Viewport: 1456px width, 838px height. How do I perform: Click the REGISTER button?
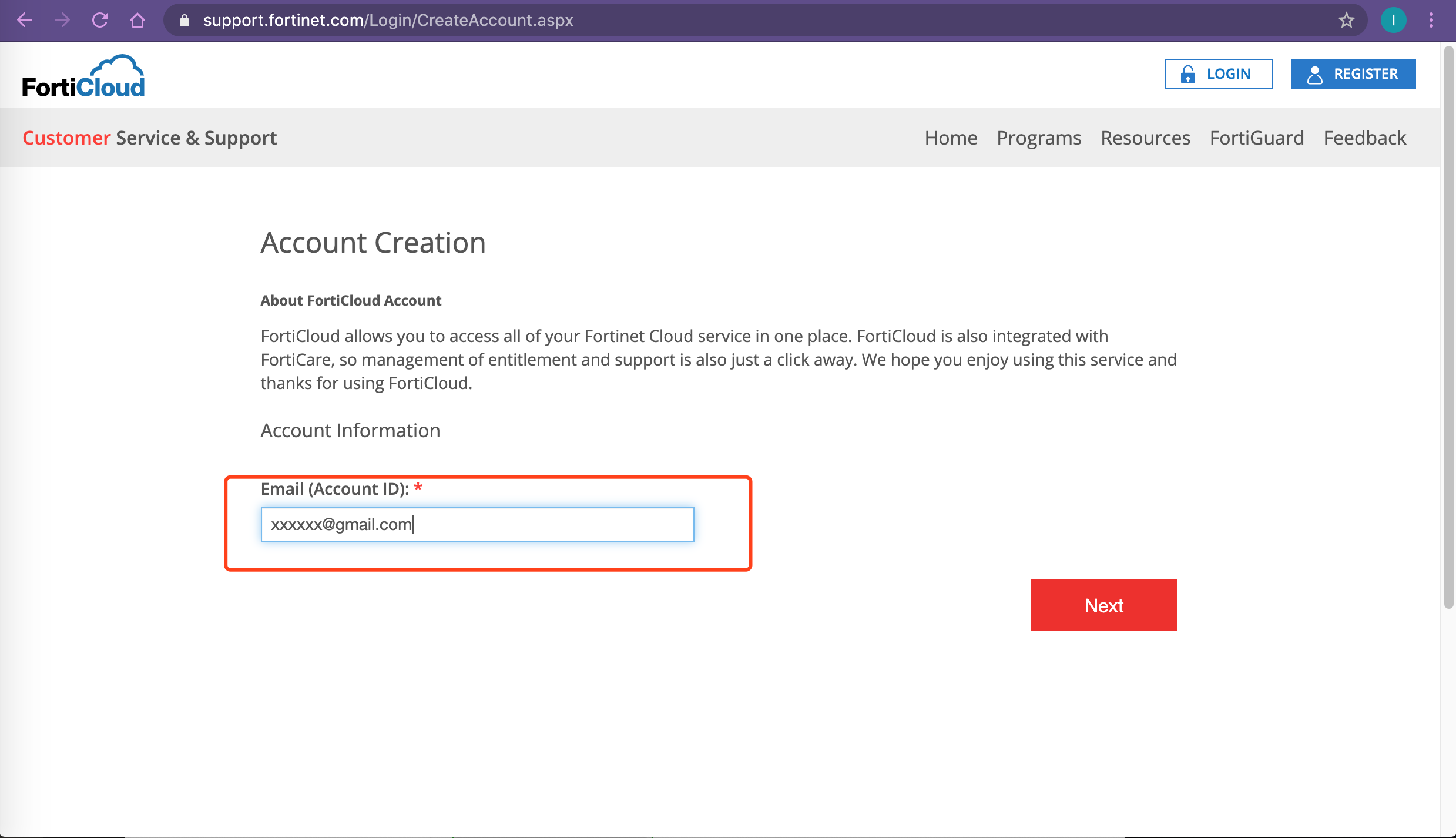tap(1353, 74)
